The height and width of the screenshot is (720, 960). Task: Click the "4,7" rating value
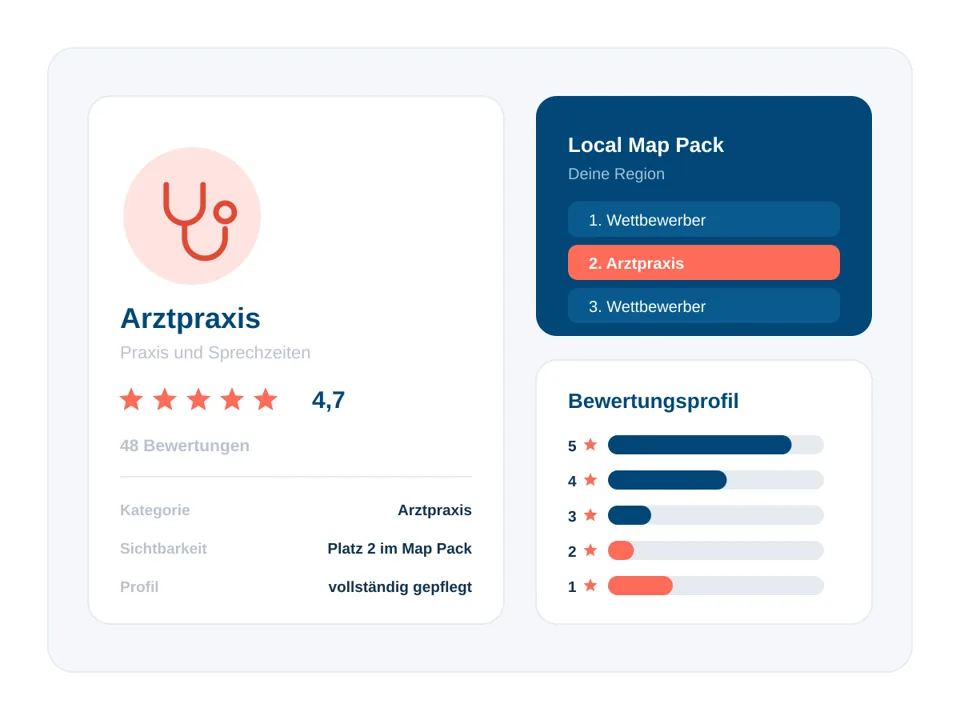click(x=328, y=400)
